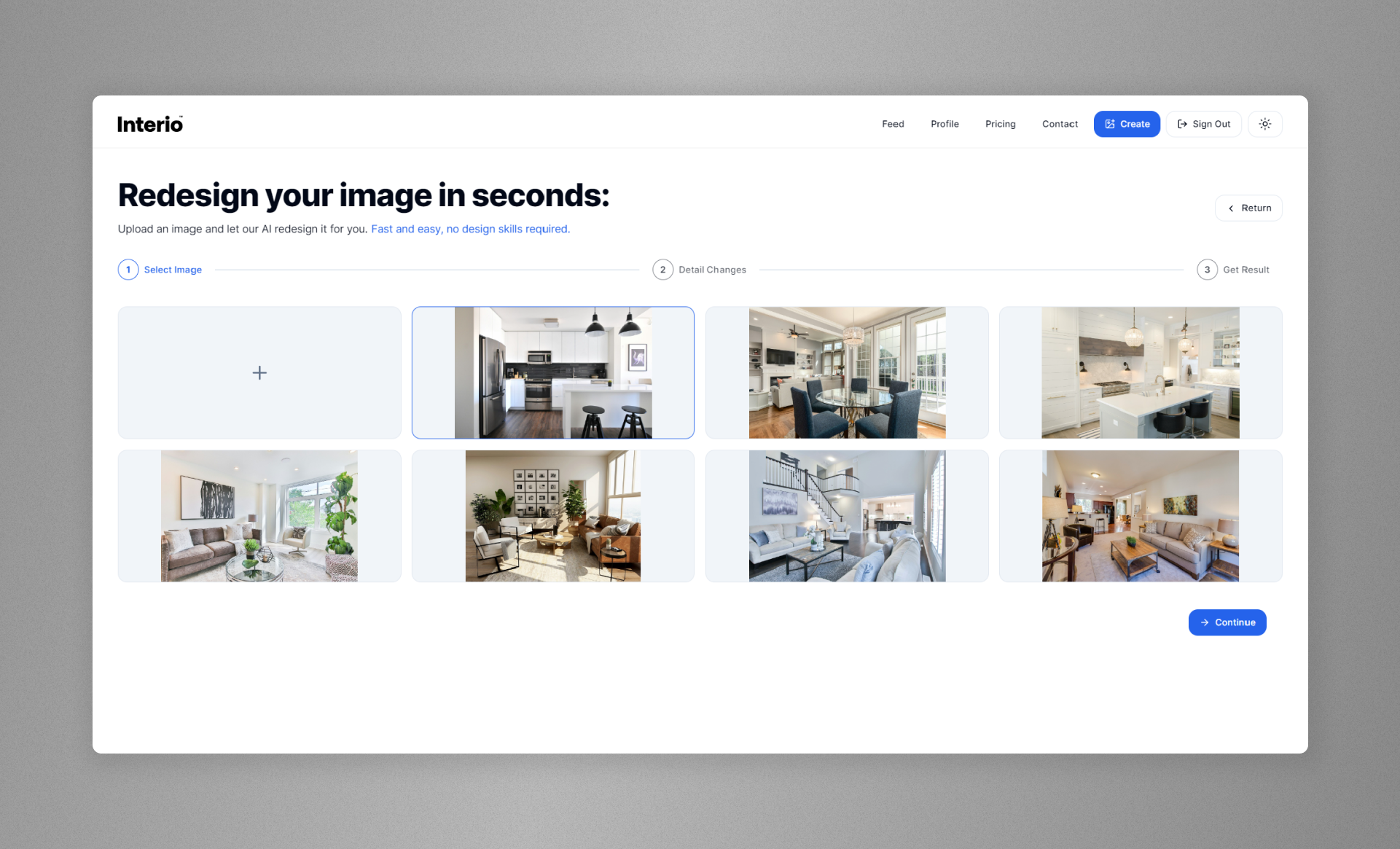Click the fast and easy hyperlink text
1400x849 pixels.
tap(471, 229)
